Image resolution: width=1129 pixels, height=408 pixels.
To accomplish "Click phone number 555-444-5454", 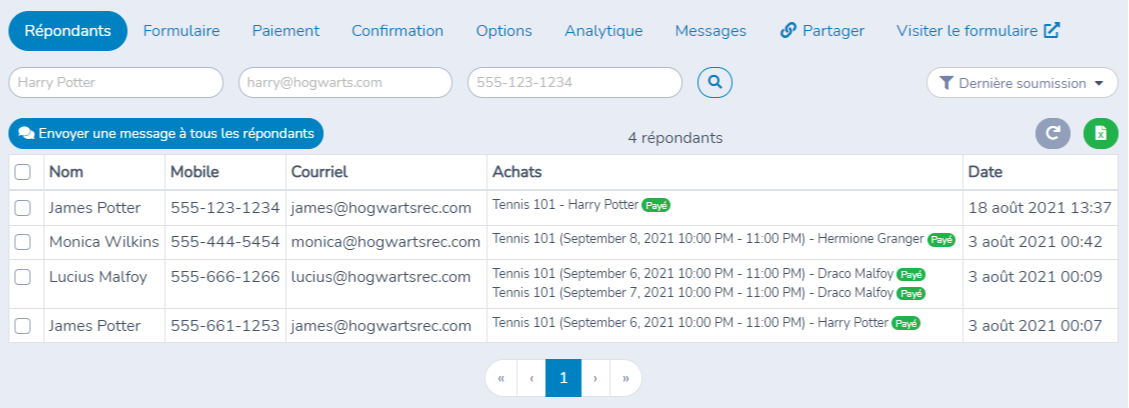I will point(225,242).
